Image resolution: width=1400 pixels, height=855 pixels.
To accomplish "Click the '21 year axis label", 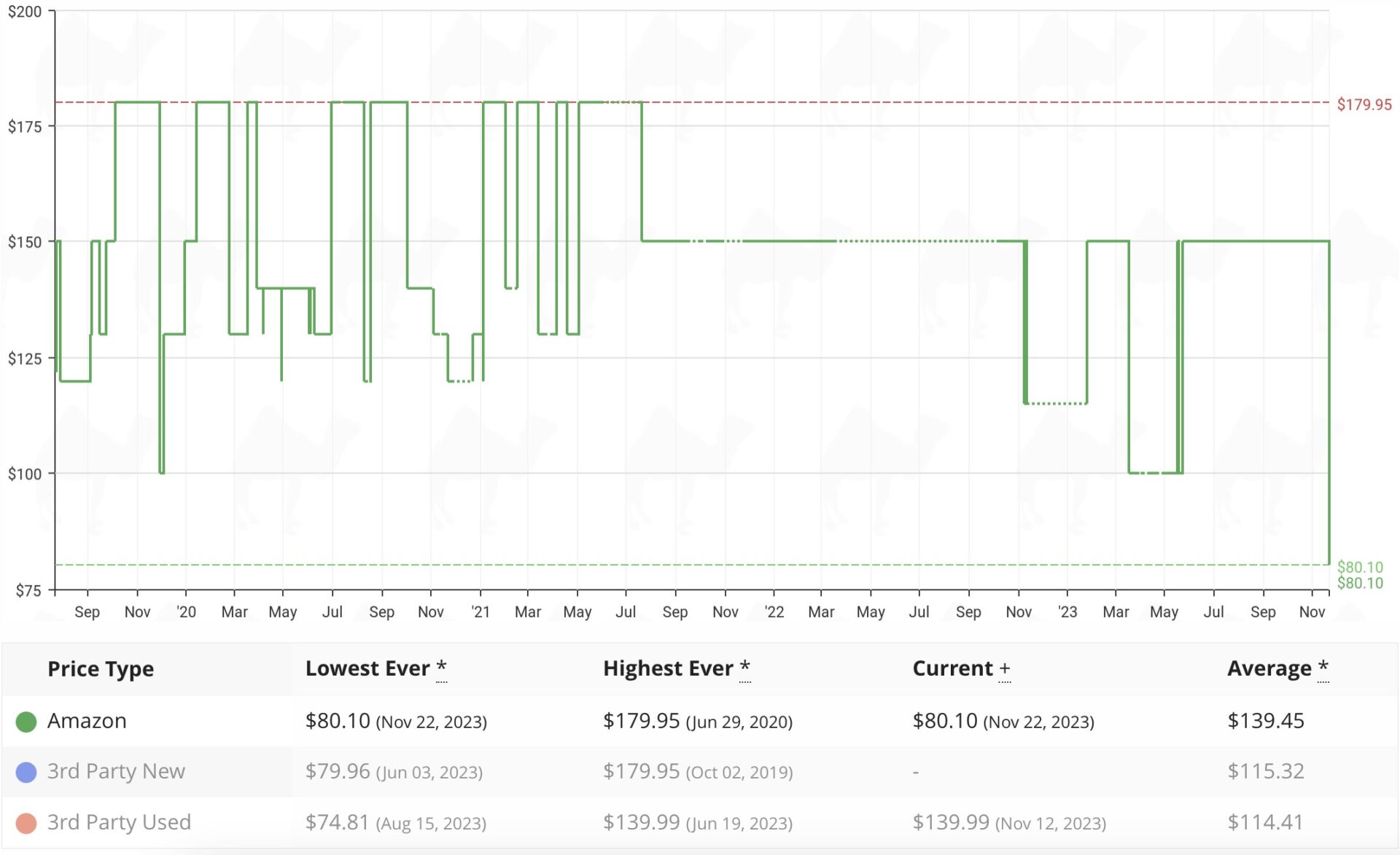I will (x=481, y=612).
